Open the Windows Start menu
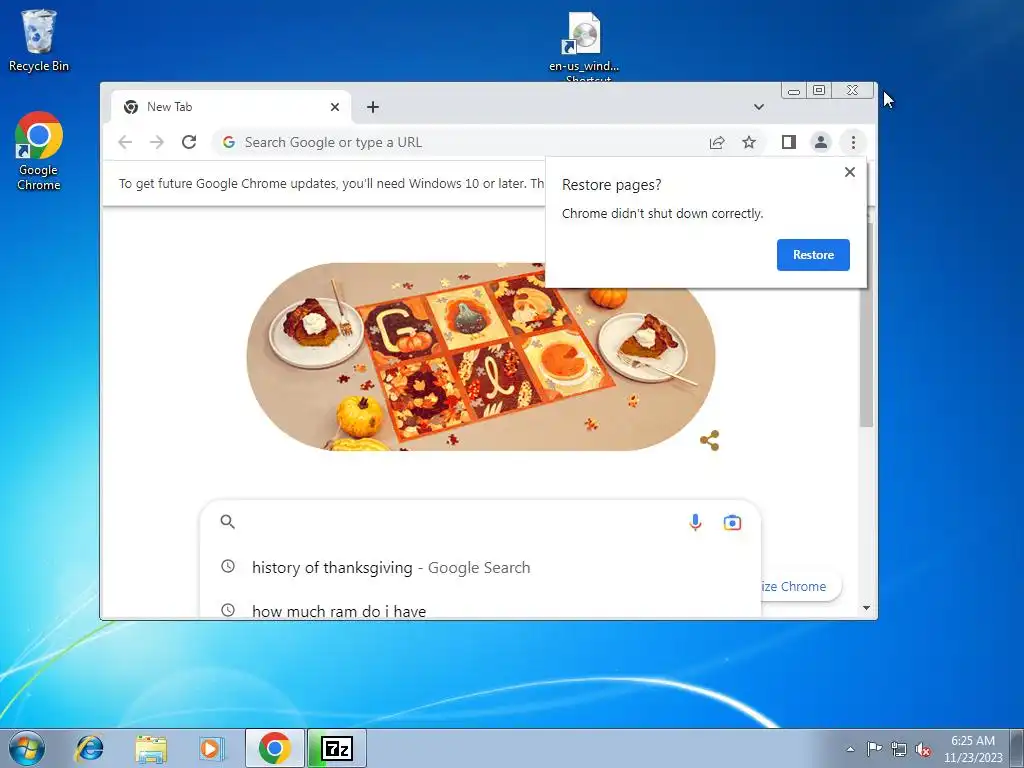 pos(26,748)
